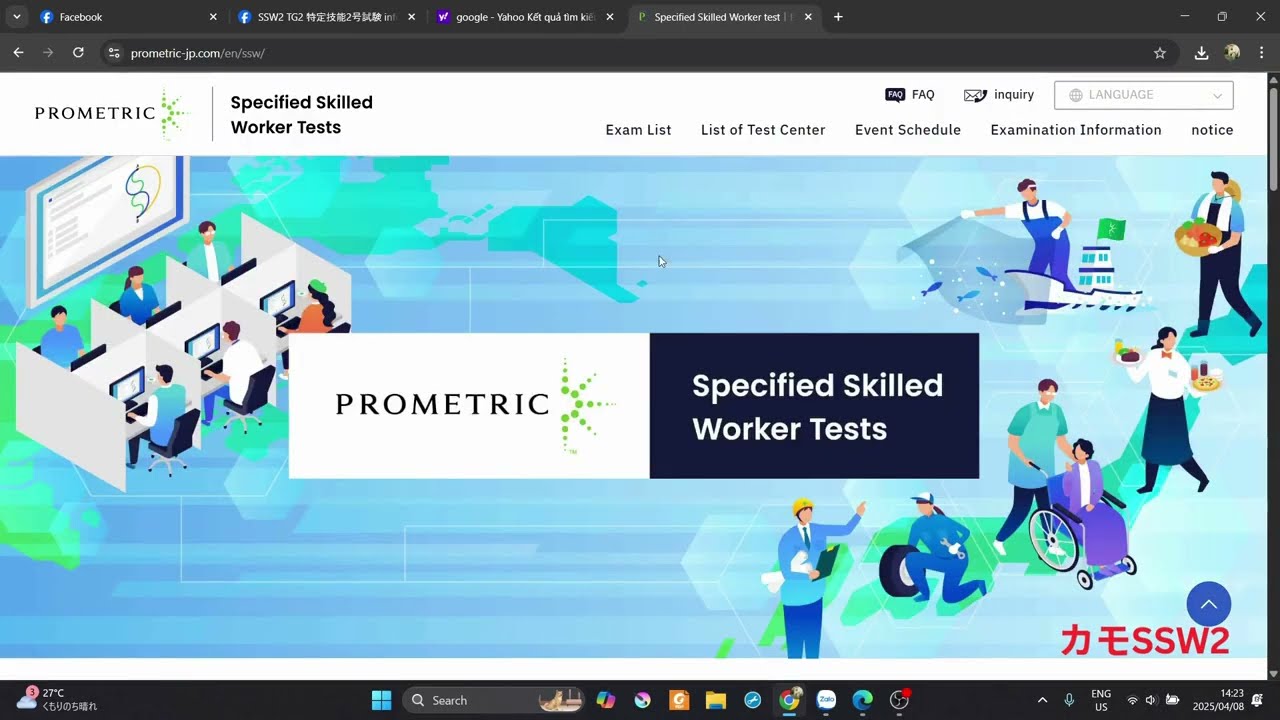Open Zalo from the taskbar
Image resolution: width=1280 pixels, height=720 pixels.
(826, 700)
